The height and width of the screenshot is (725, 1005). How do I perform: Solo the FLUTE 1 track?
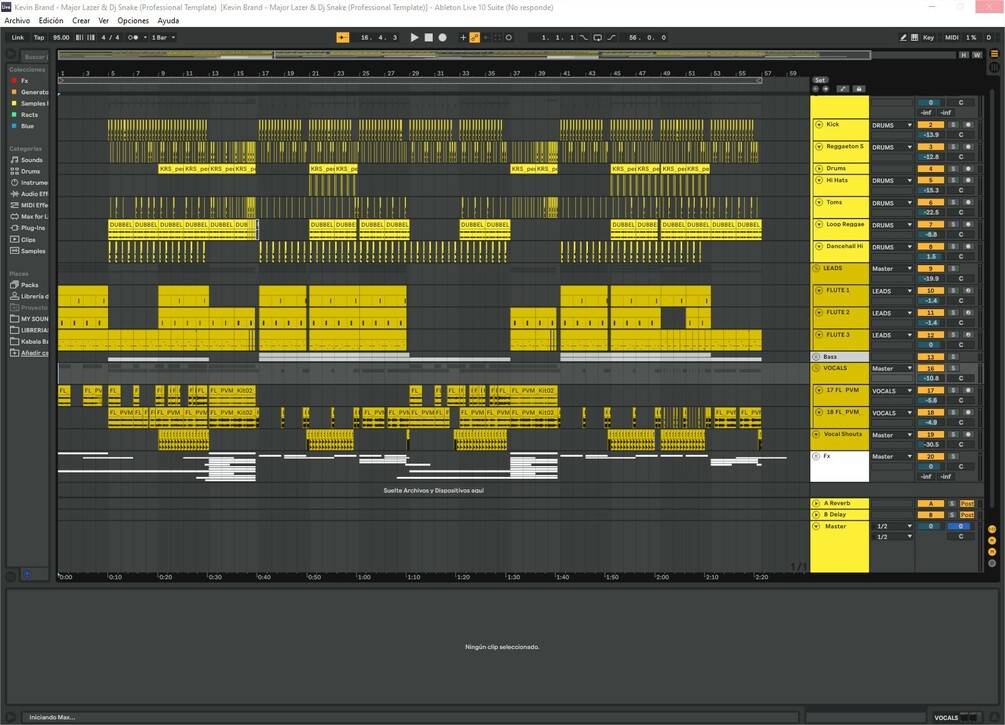(x=953, y=290)
